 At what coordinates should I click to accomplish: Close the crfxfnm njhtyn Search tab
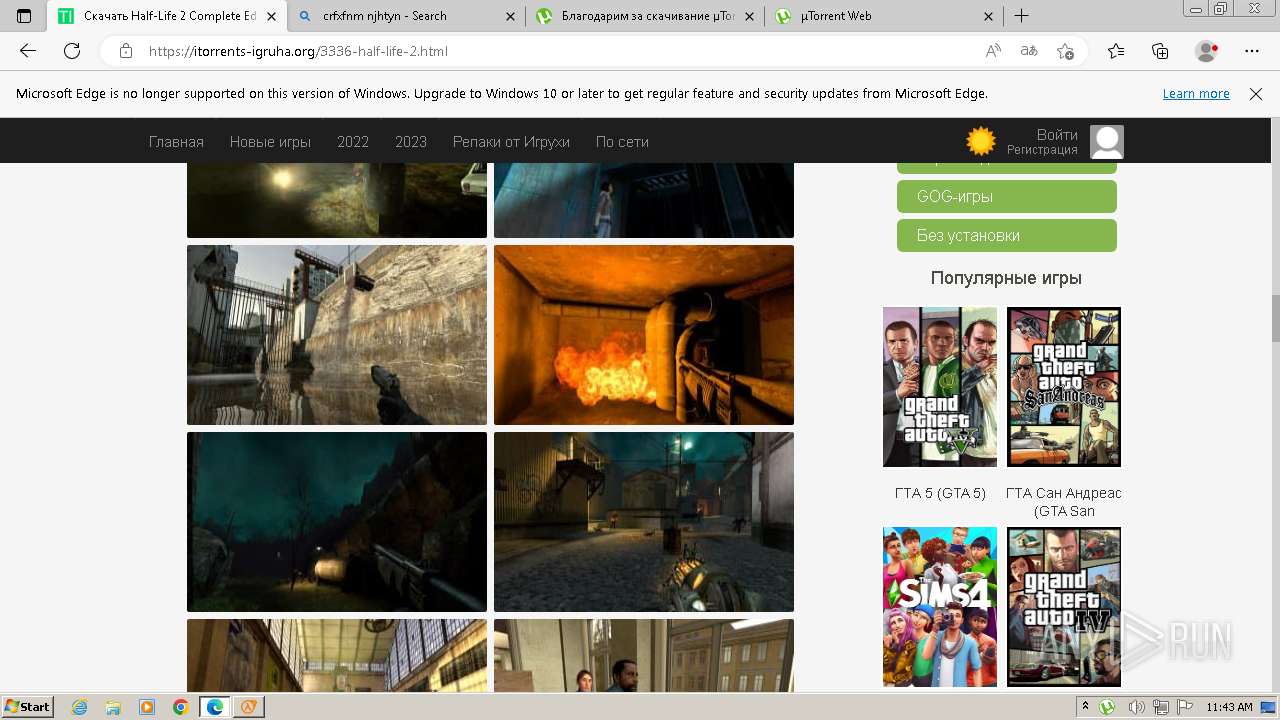click(x=510, y=16)
